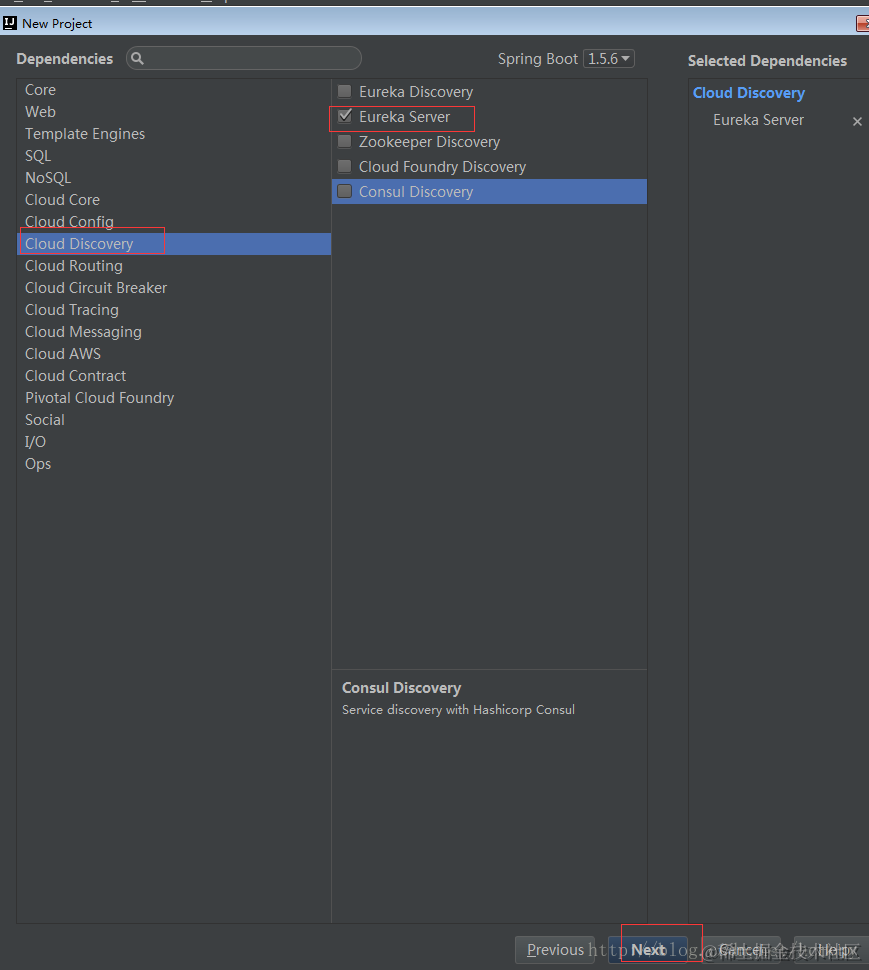This screenshot has width=869, height=970.
Task: Click the Zookeeper Discovery label
Action: click(x=429, y=142)
